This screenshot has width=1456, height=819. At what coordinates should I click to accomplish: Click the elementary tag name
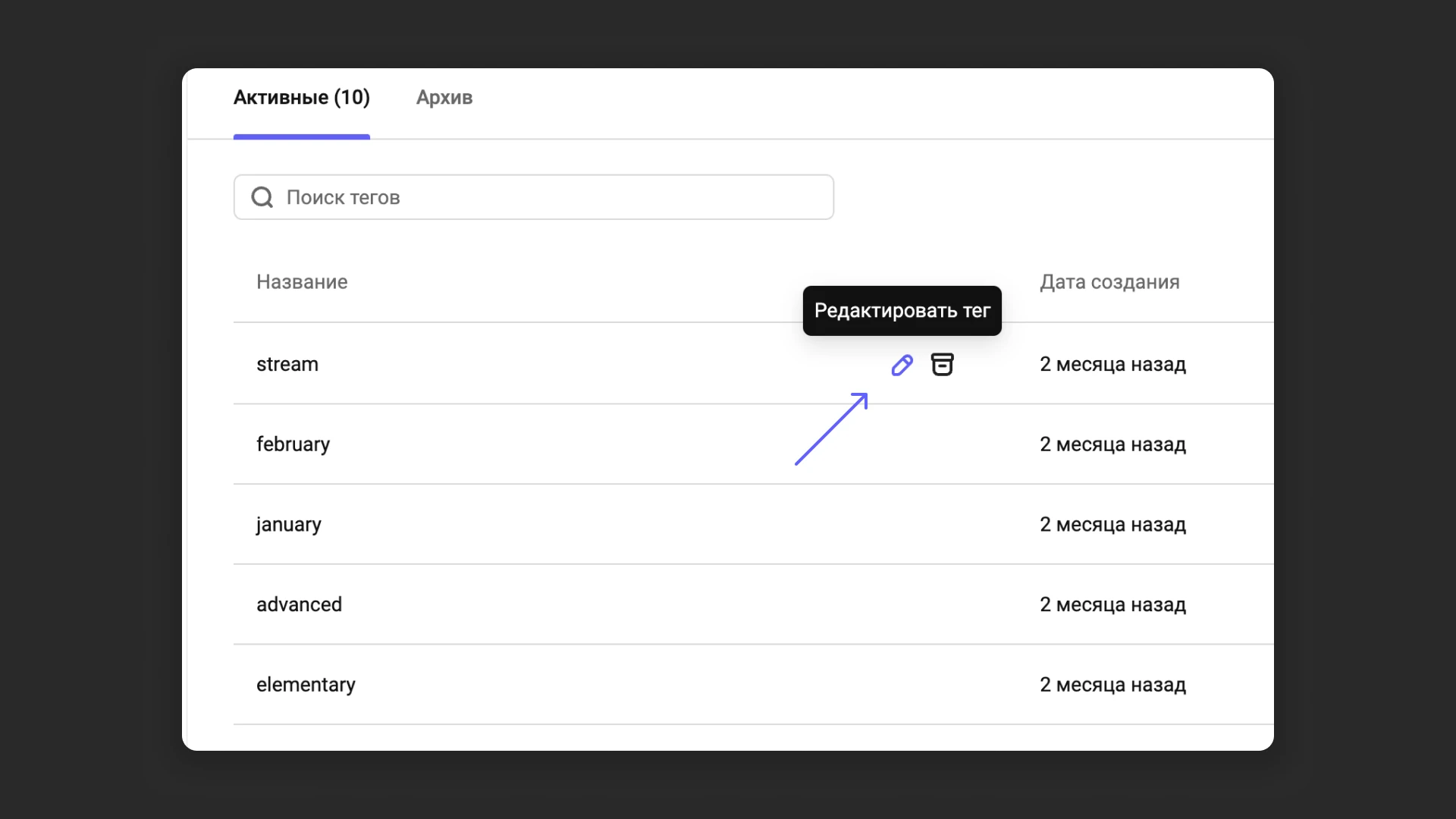click(x=306, y=685)
